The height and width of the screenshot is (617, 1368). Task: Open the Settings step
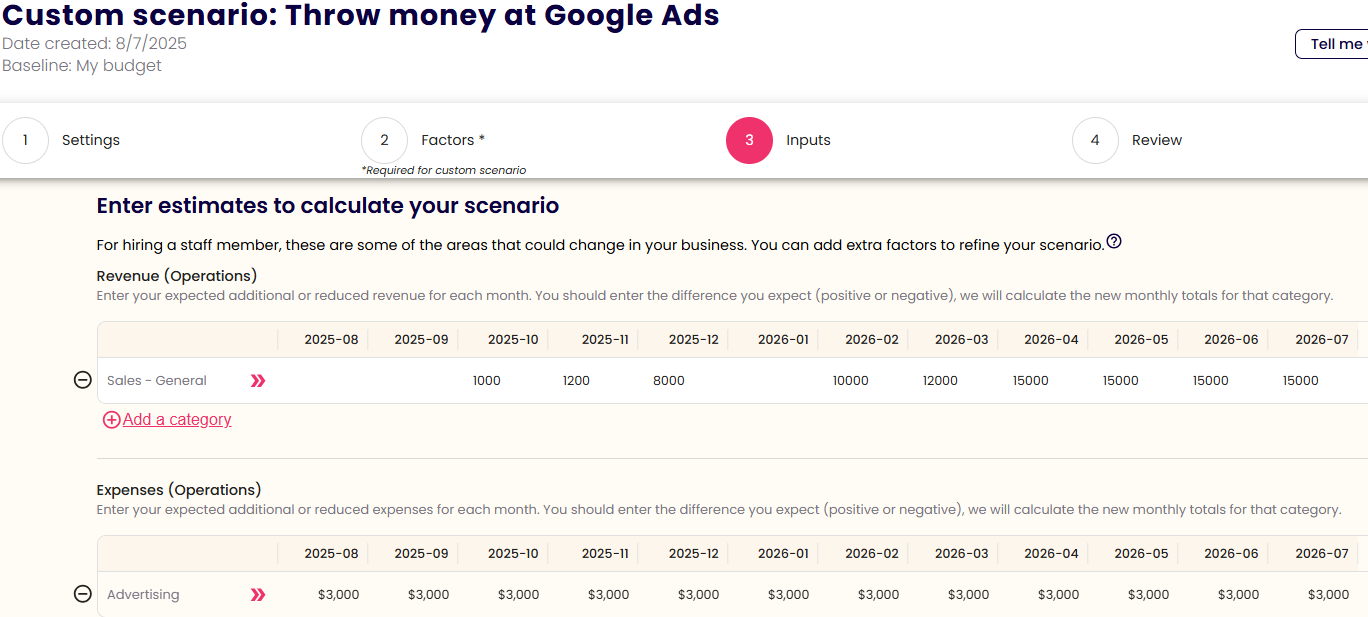(x=91, y=140)
